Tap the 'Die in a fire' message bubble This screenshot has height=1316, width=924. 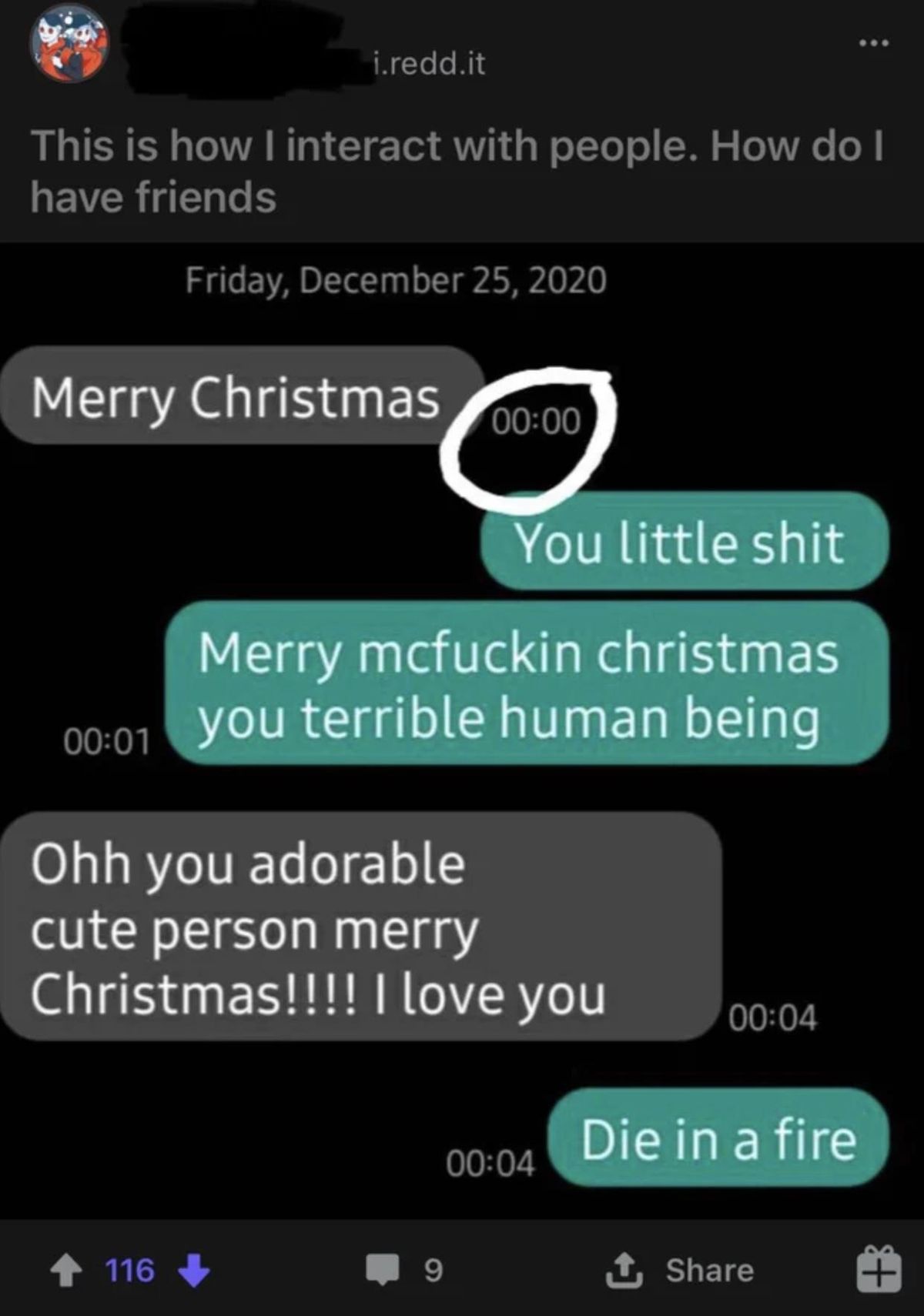(718, 1137)
